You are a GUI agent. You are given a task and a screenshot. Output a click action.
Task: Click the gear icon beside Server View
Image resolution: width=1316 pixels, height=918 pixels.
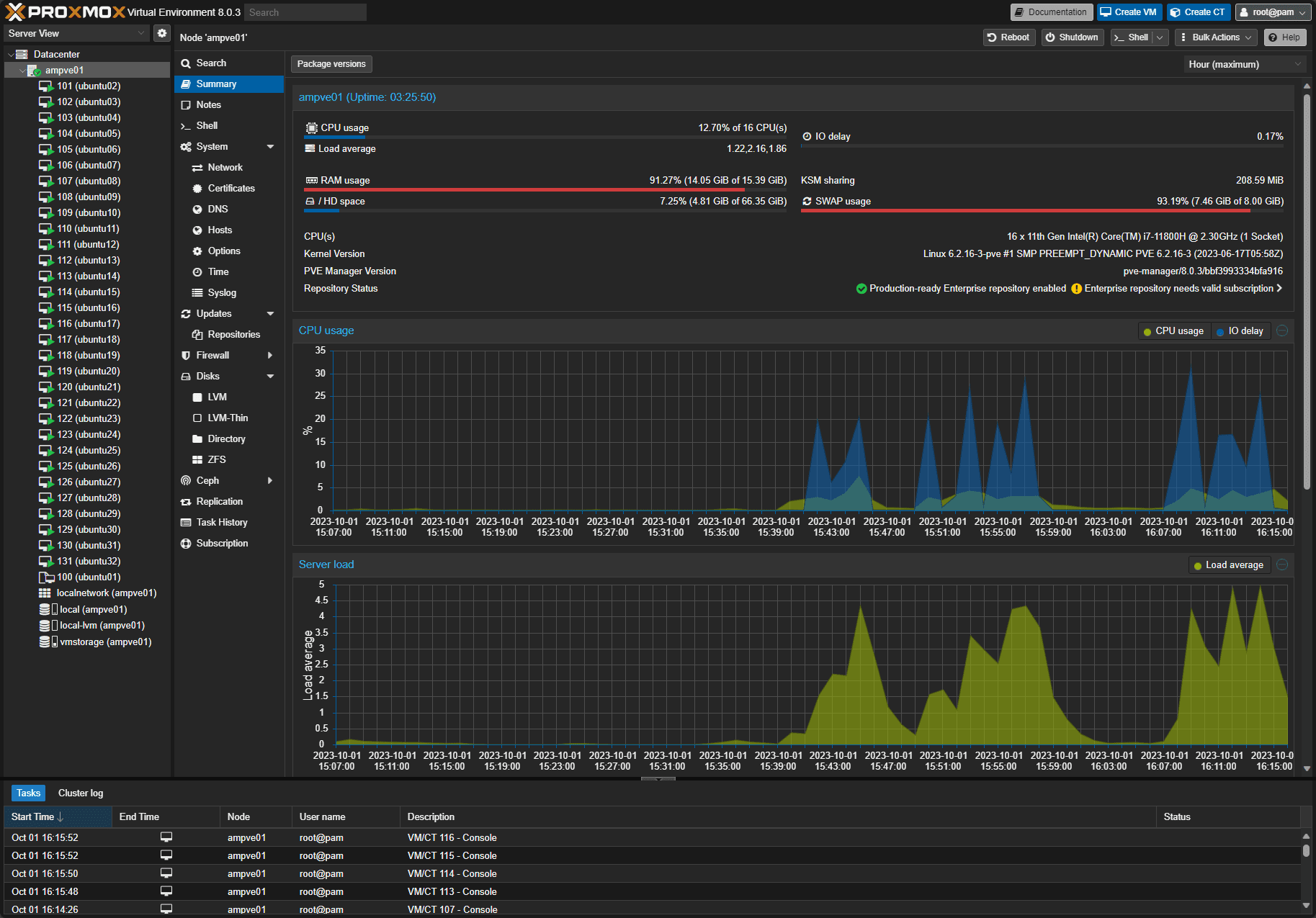[x=162, y=33]
